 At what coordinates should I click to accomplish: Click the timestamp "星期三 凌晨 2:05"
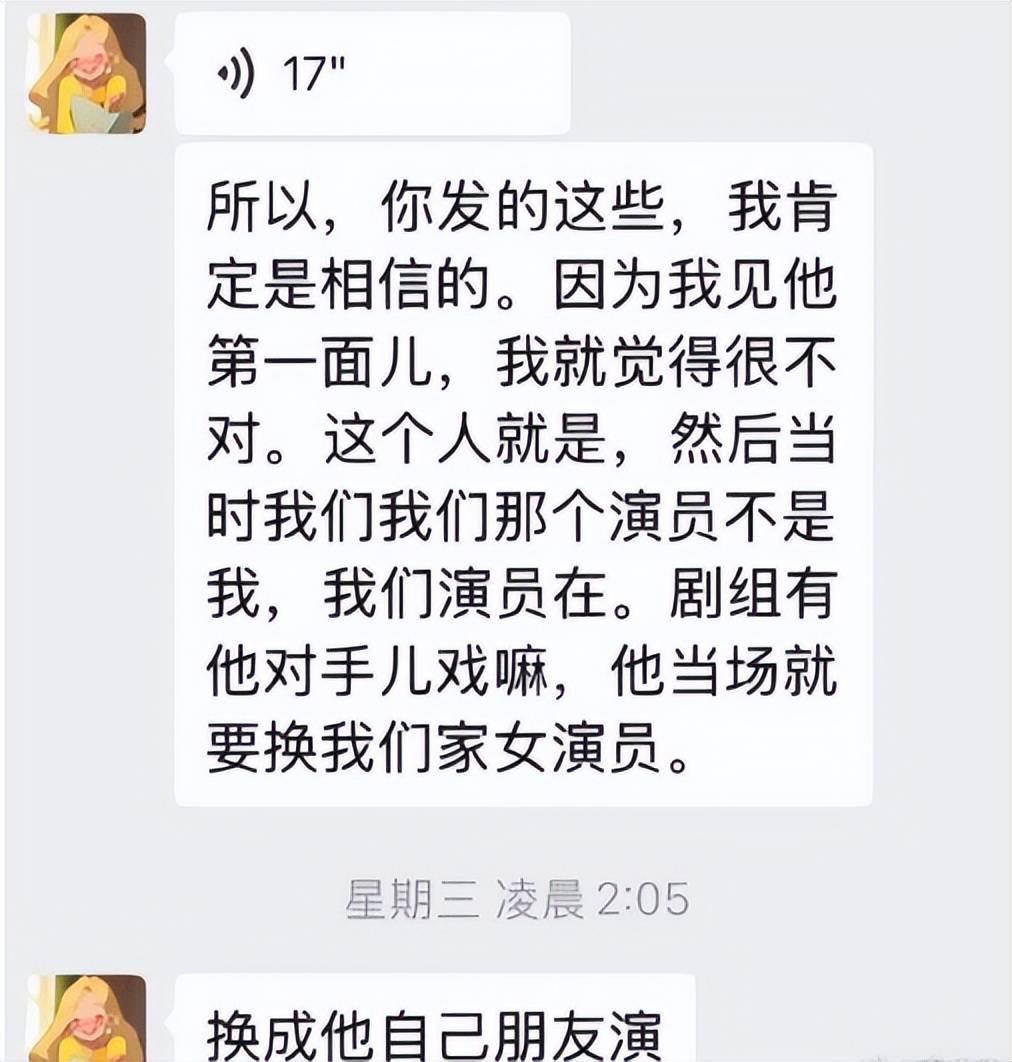point(518,899)
